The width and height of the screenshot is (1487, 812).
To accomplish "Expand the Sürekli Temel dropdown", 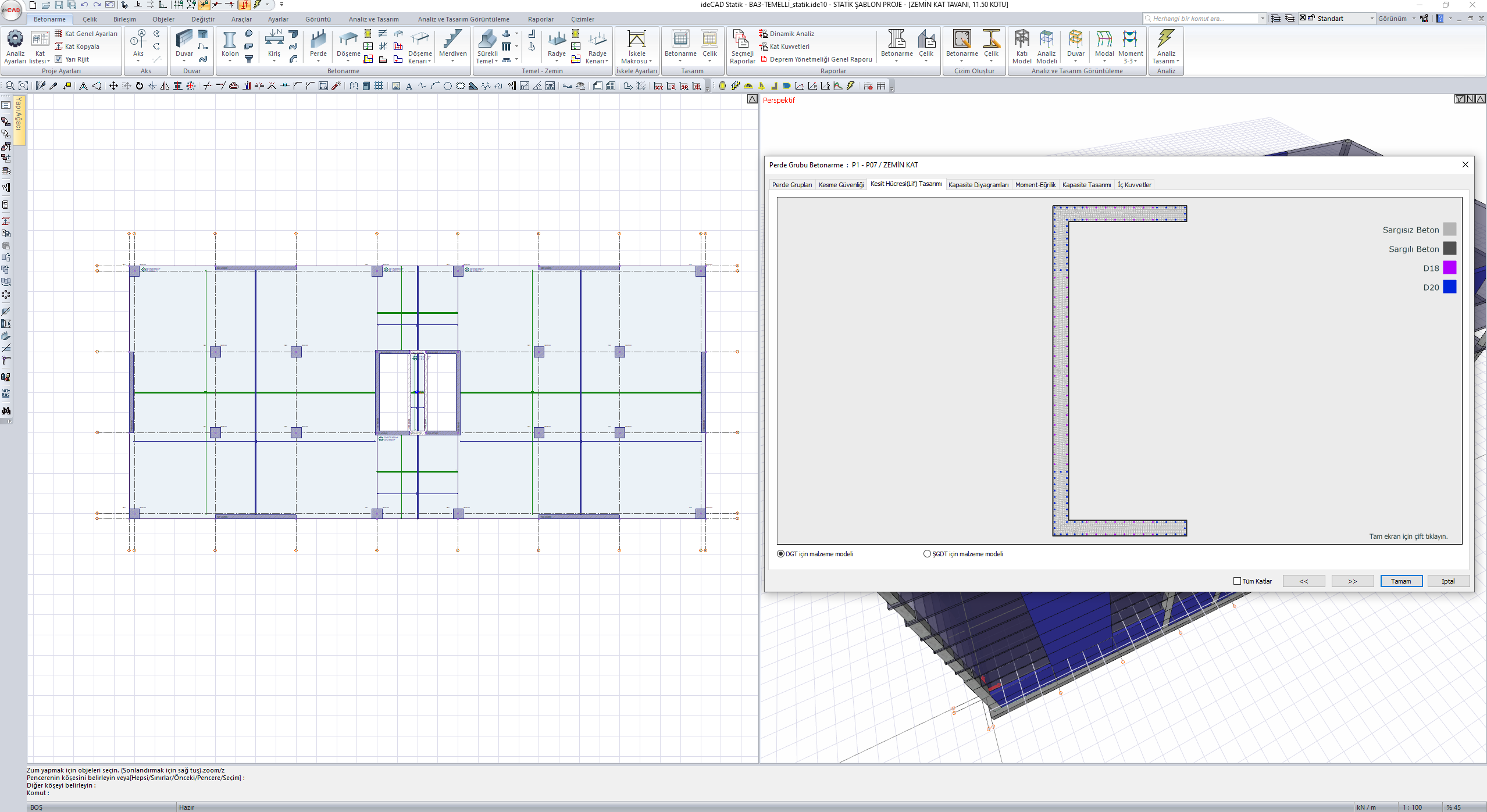I will [496, 61].
